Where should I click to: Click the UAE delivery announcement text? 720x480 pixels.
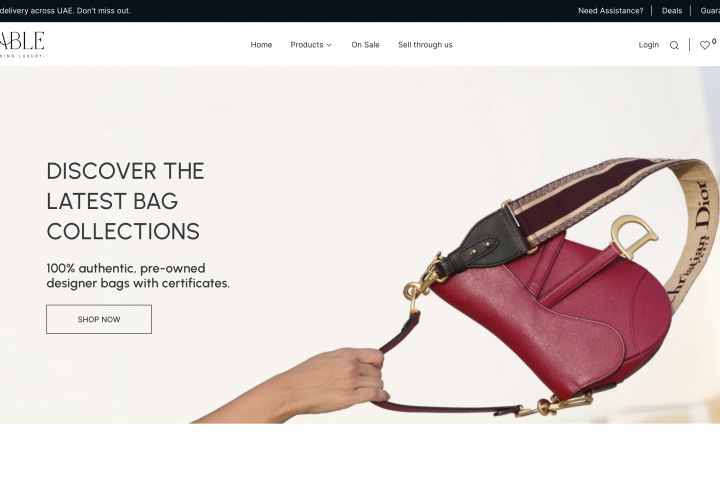(x=65, y=11)
